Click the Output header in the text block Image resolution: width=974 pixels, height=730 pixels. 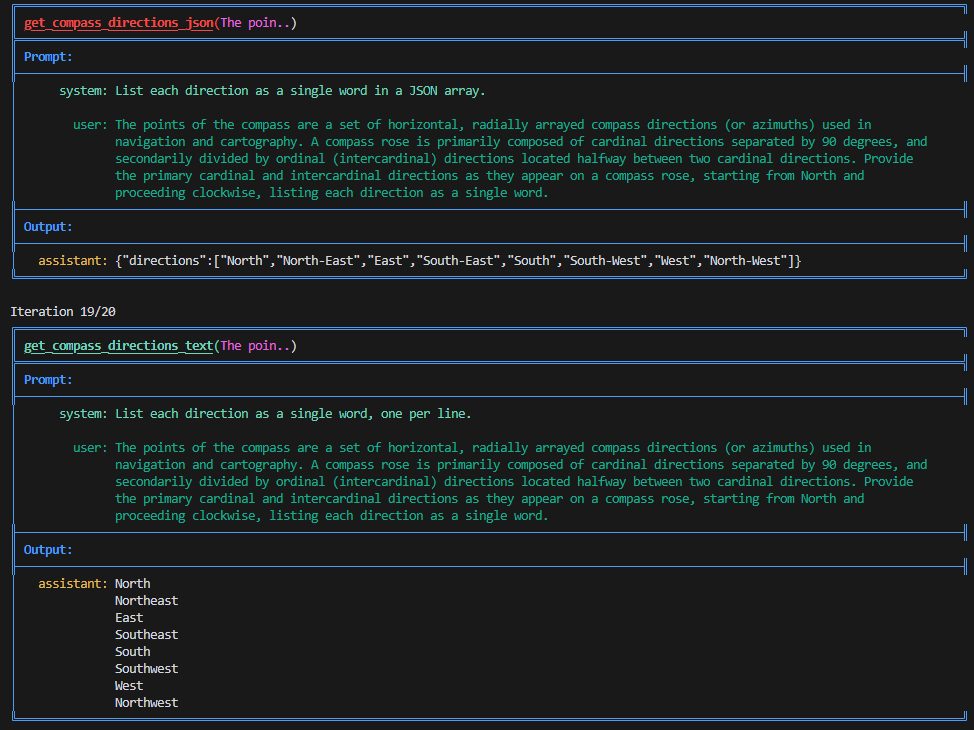click(x=48, y=550)
